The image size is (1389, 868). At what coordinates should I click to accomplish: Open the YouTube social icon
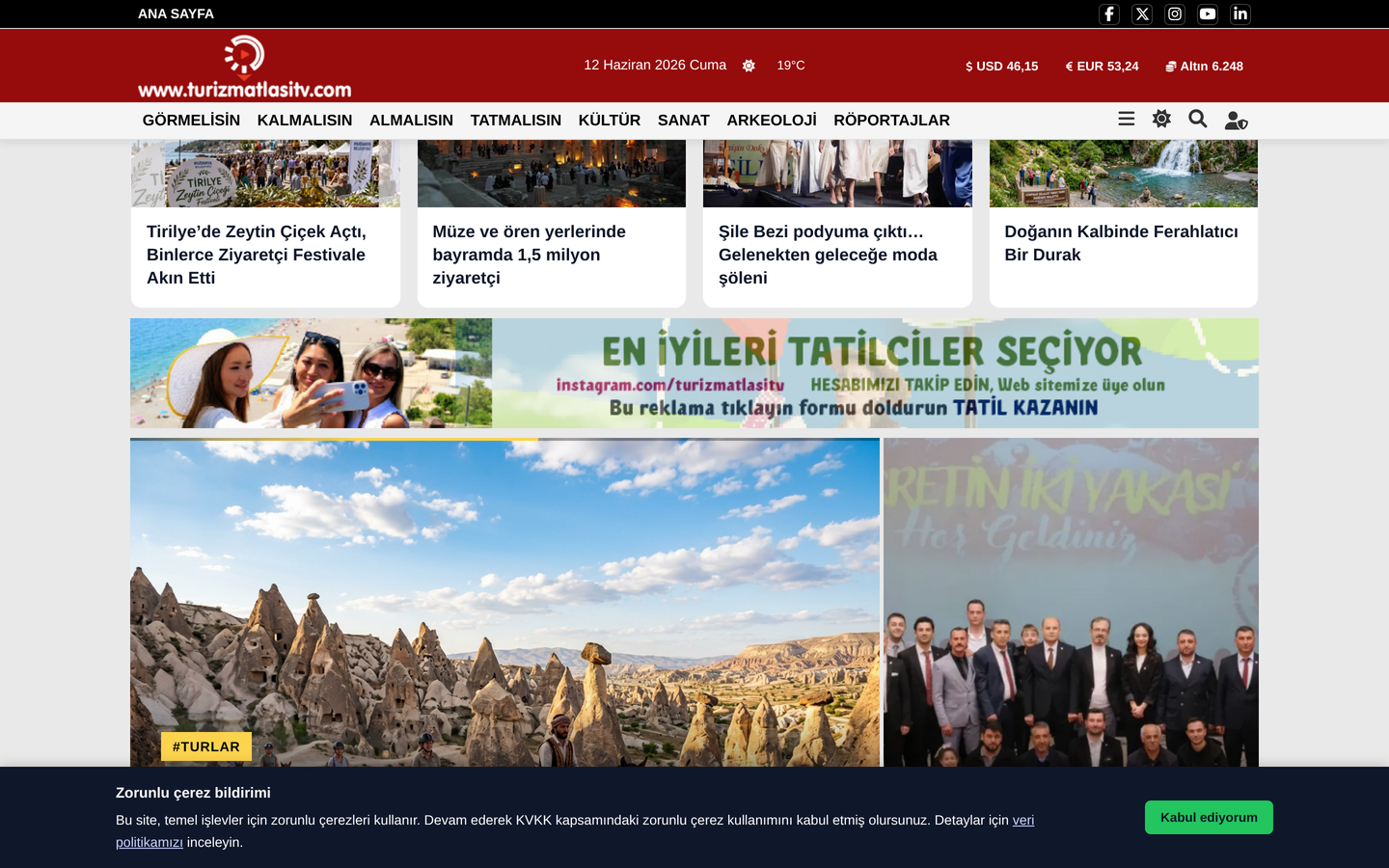point(1208,14)
